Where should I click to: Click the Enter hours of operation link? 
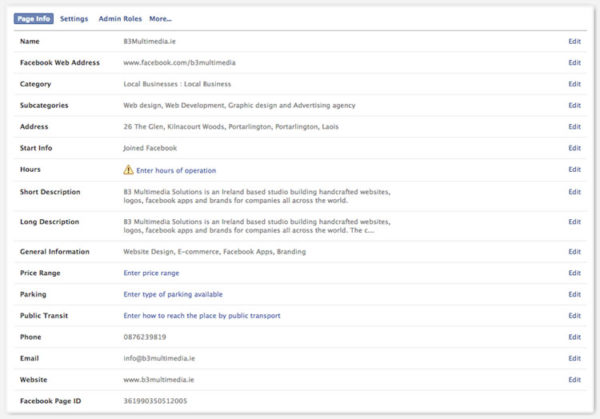pyautogui.click(x=176, y=170)
